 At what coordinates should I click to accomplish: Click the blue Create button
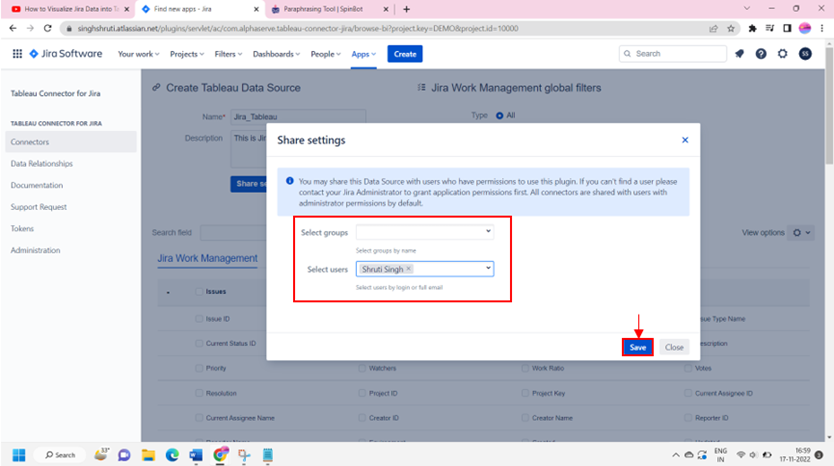[405, 54]
